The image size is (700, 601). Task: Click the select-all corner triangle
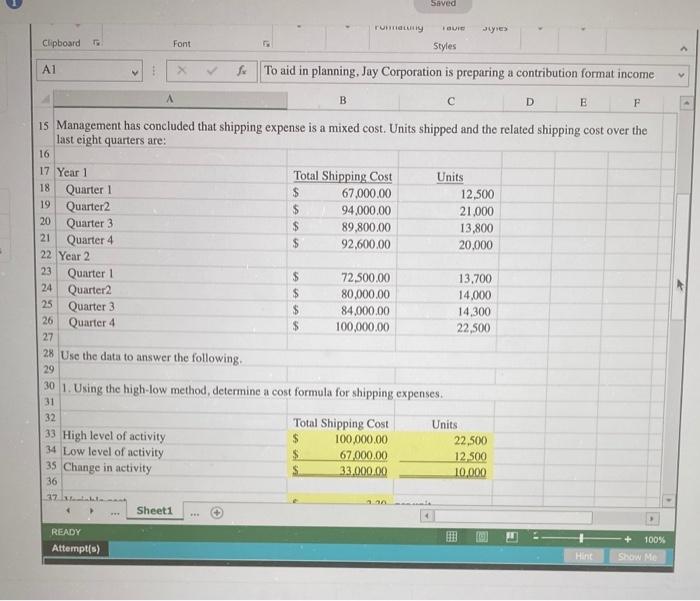pyautogui.click(x=46, y=99)
